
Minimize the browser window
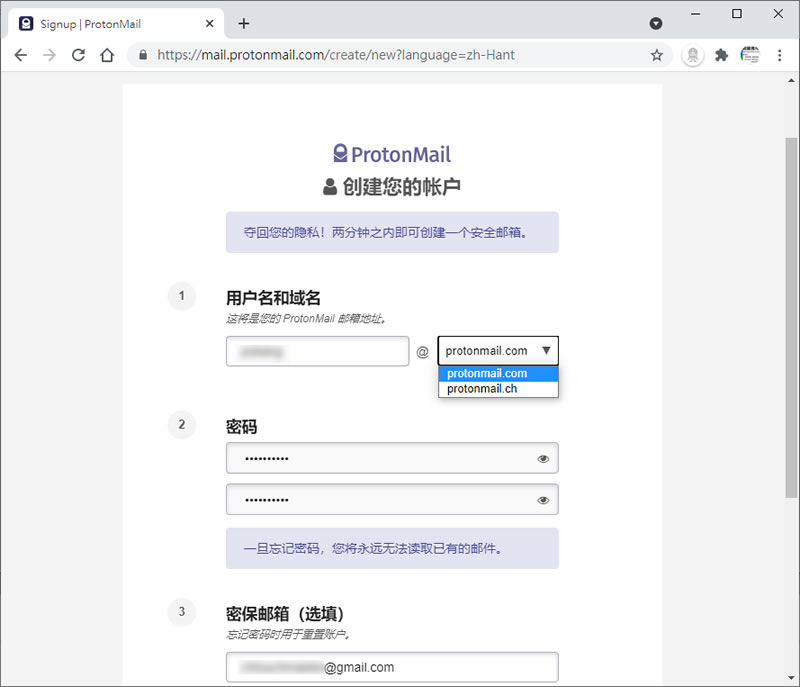coord(695,14)
